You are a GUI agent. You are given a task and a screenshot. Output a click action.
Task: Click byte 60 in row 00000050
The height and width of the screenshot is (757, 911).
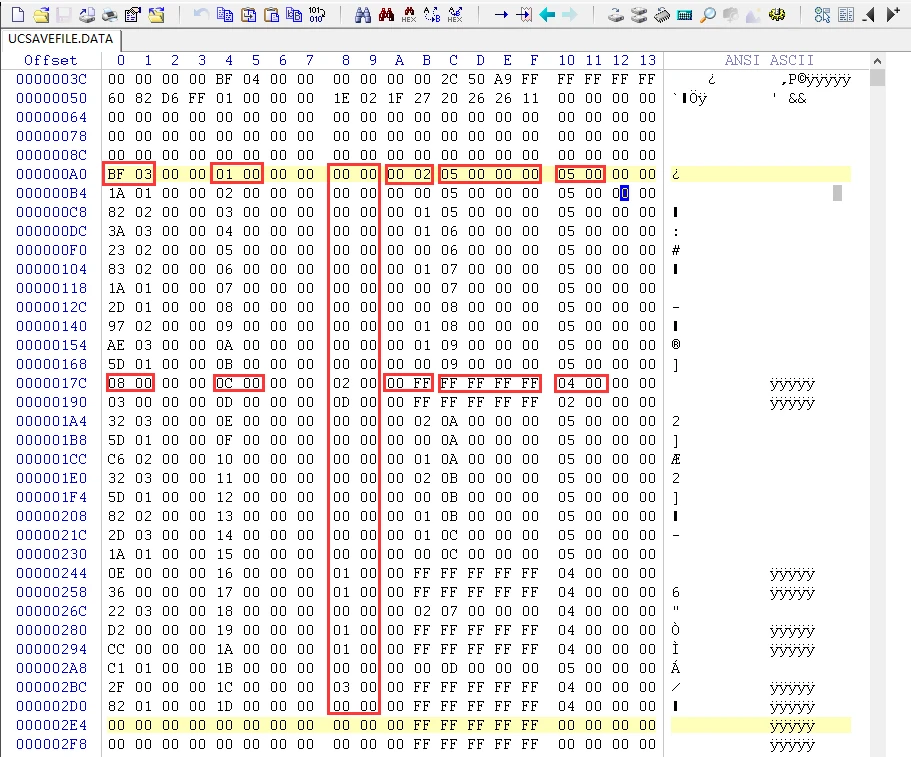(x=116, y=98)
